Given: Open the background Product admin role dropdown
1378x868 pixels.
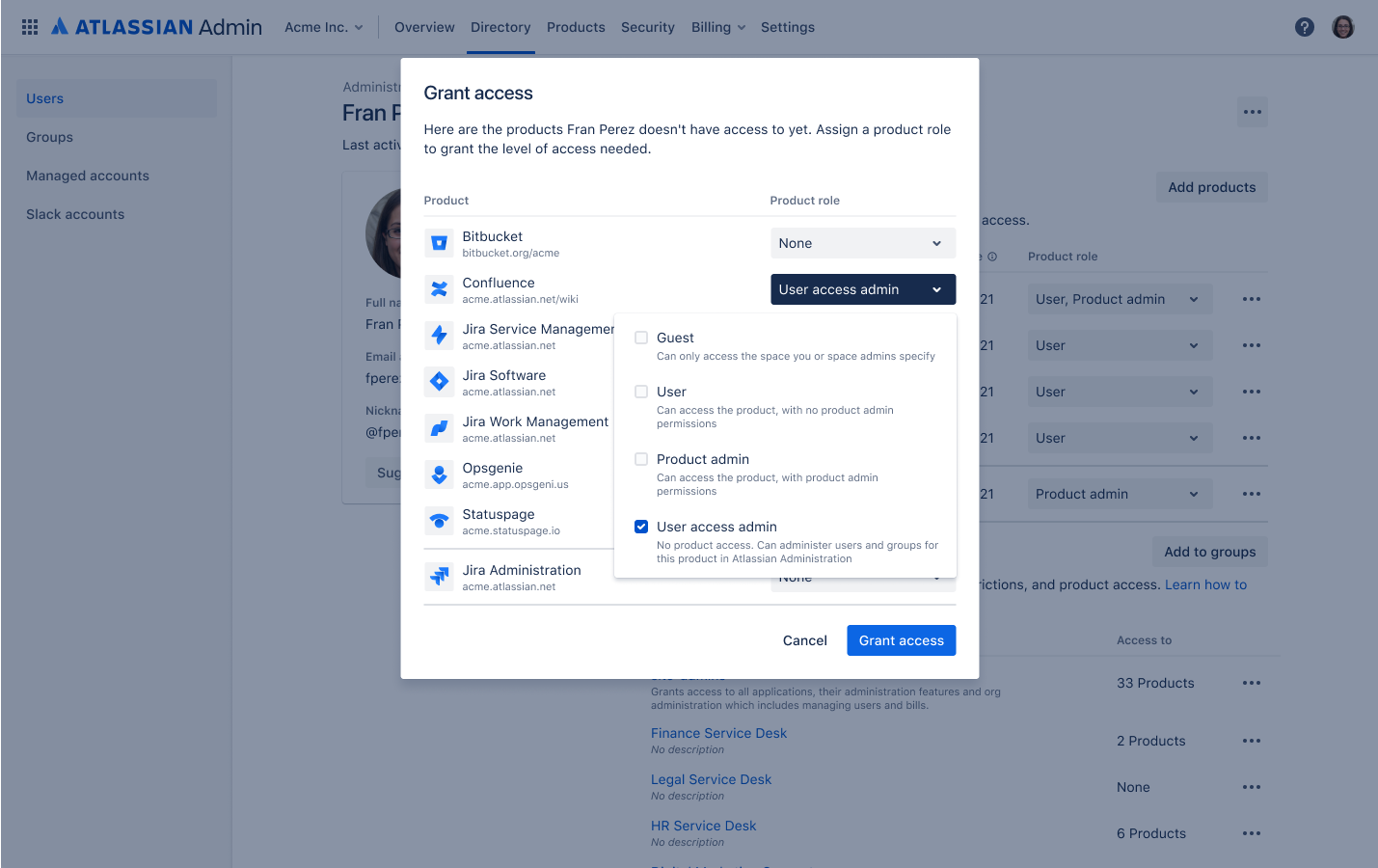Looking at the screenshot, I should coord(1121,494).
